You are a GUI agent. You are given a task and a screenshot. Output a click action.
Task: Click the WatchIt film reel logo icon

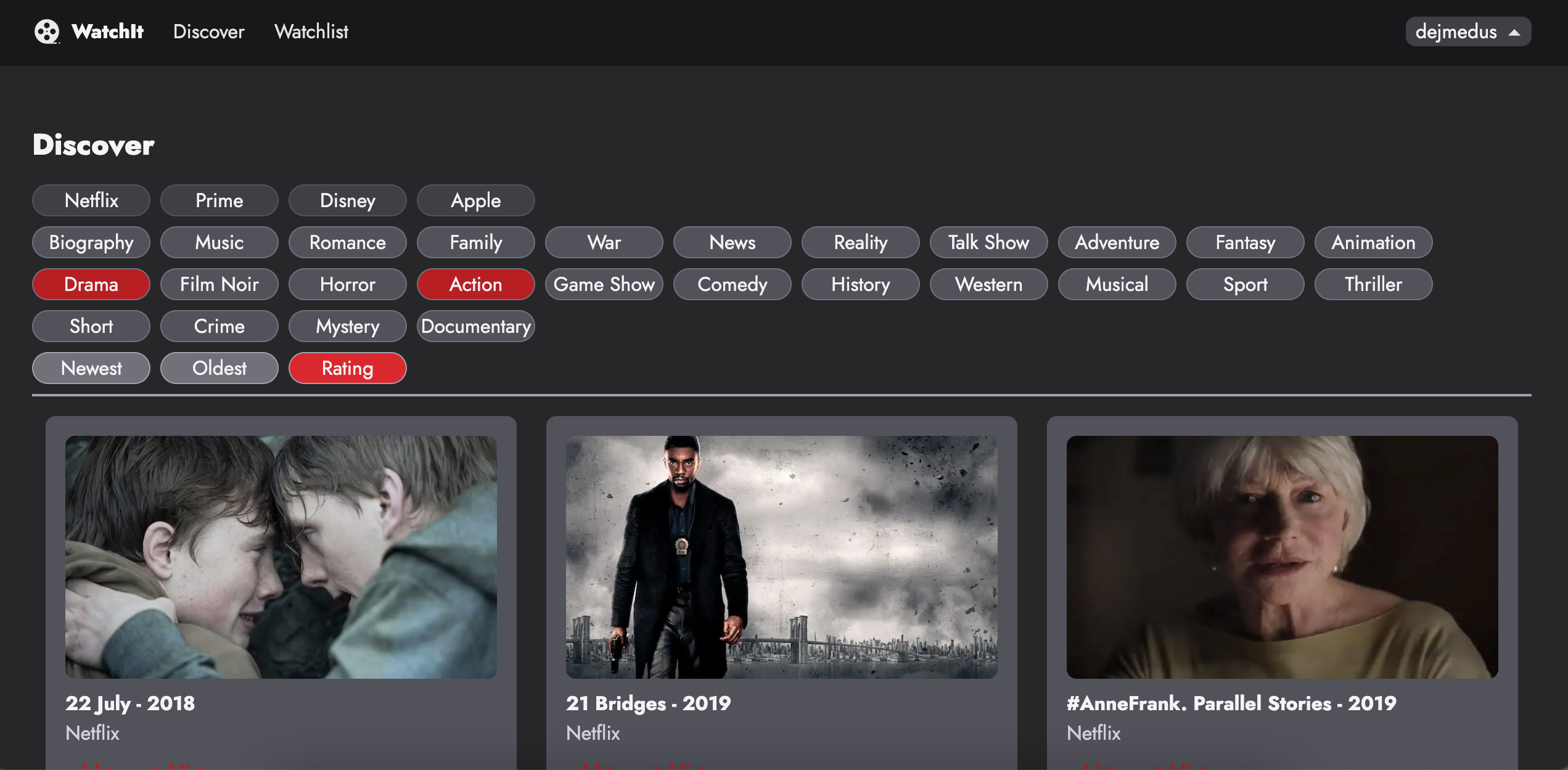[46, 31]
